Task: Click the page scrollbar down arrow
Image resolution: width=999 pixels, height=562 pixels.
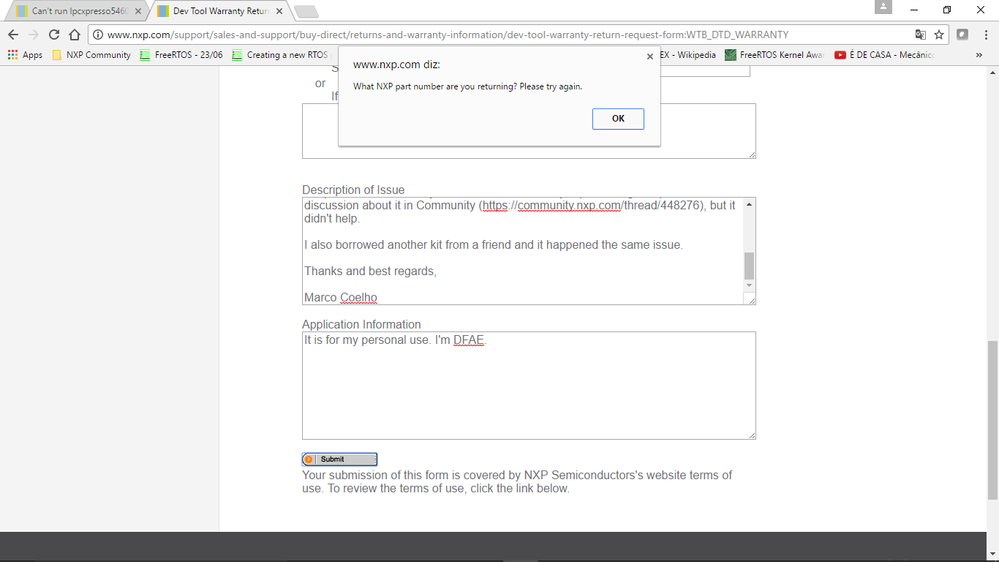Action: 993,554
